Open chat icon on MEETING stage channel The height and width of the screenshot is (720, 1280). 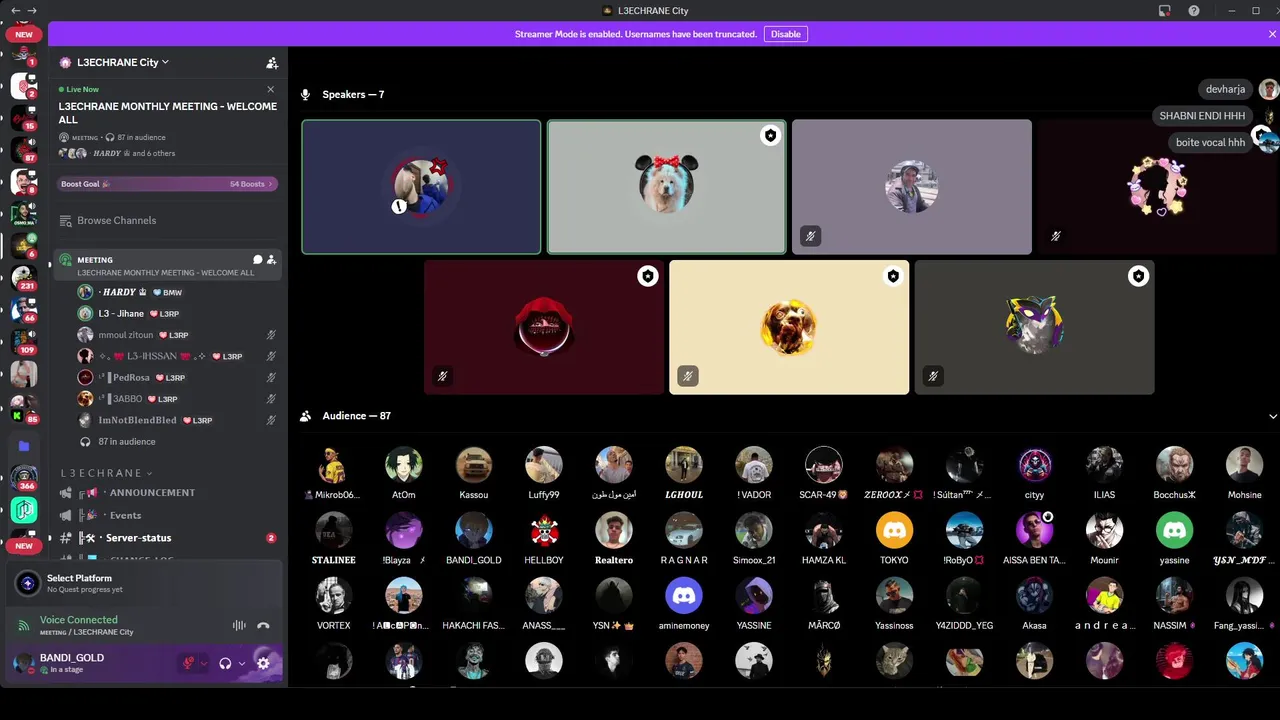(x=257, y=260)
